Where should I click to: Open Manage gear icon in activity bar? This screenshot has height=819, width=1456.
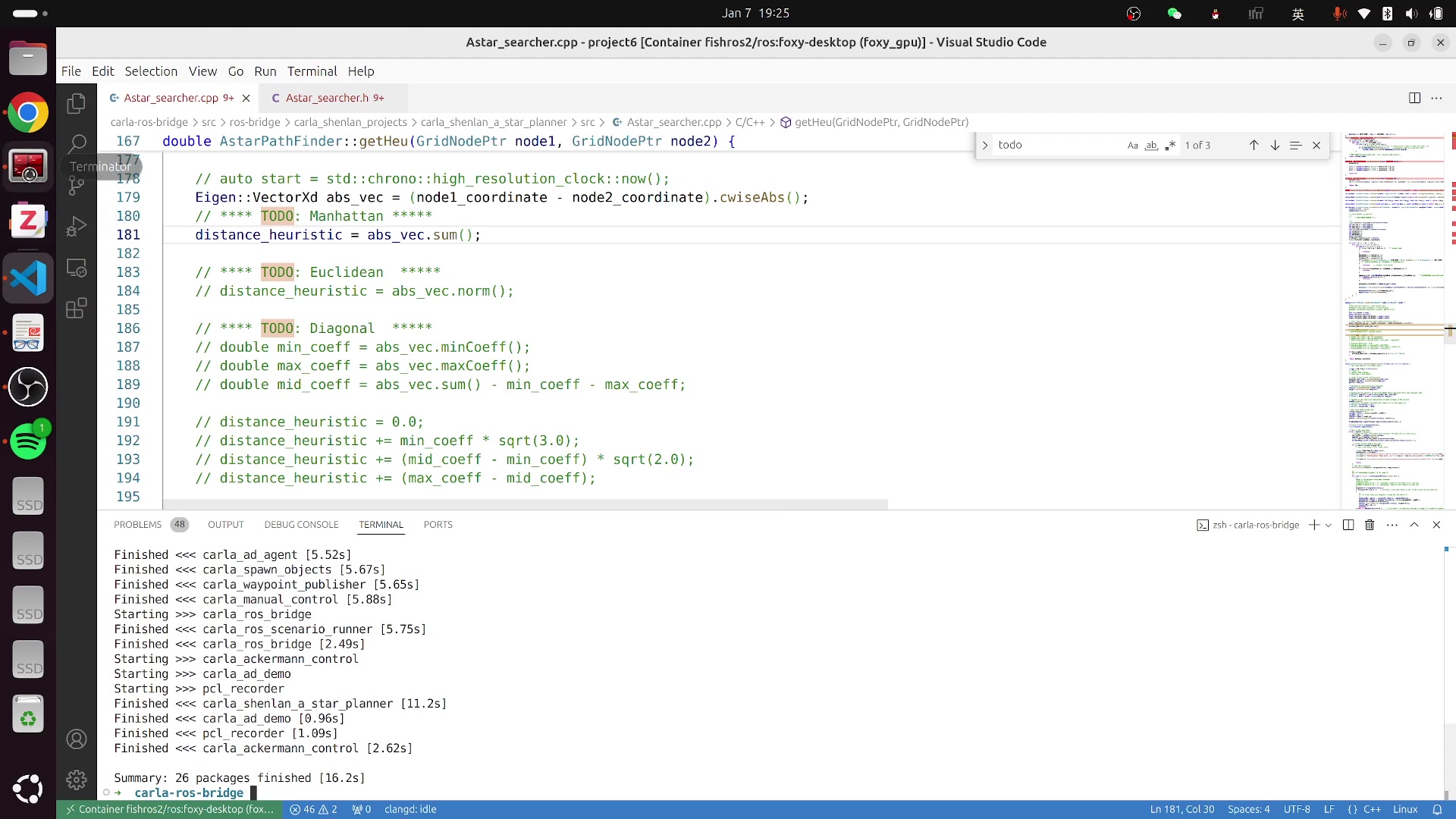76,780
